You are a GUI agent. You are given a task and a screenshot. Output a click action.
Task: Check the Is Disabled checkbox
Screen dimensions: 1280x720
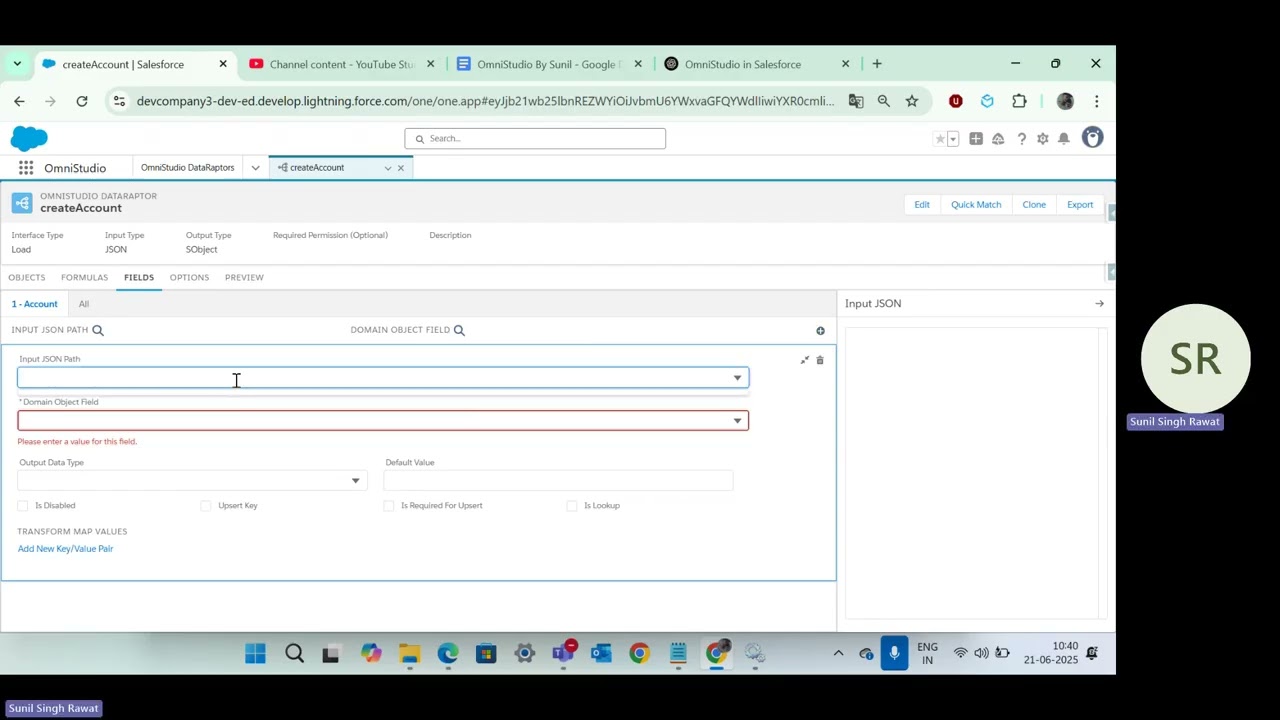(x=23, y=506)
